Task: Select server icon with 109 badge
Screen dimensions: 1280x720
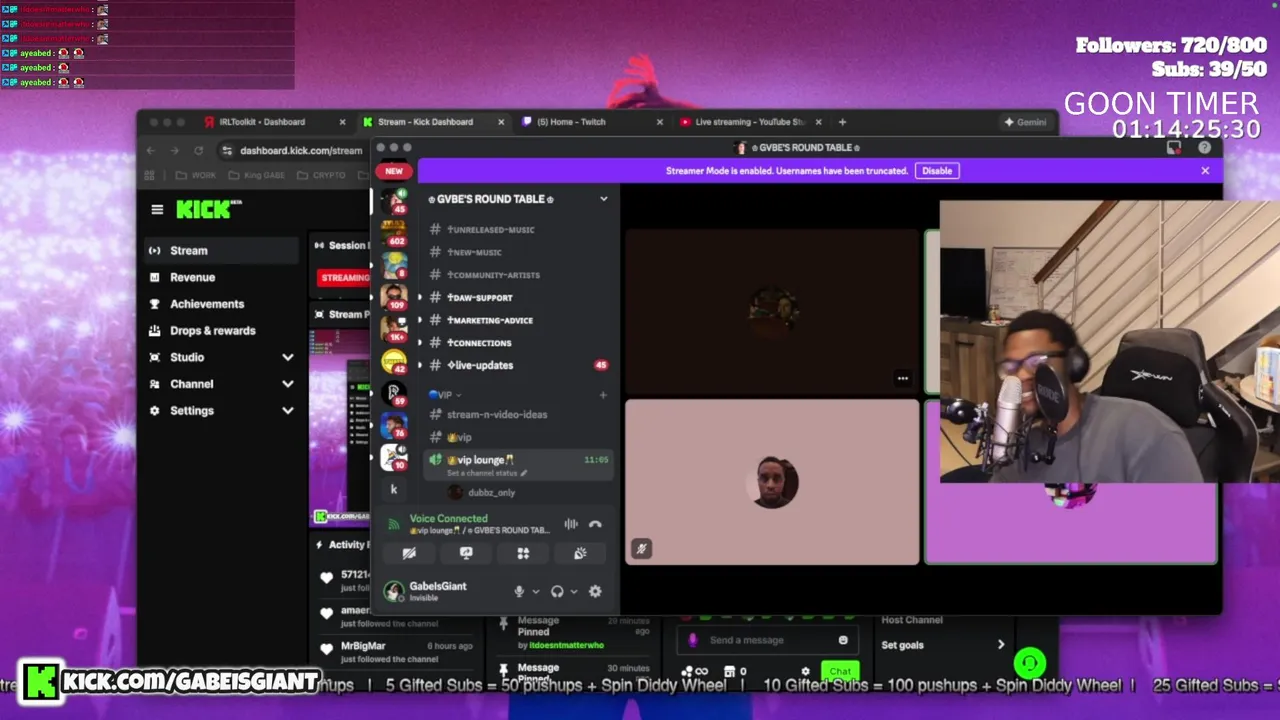Action: [x=394, y=297]
